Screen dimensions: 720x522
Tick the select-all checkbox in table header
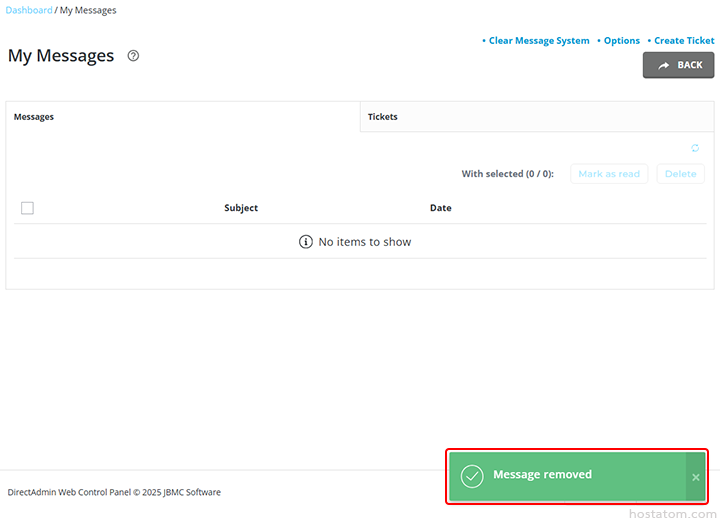pyautogui.click(x=27, y=208)
